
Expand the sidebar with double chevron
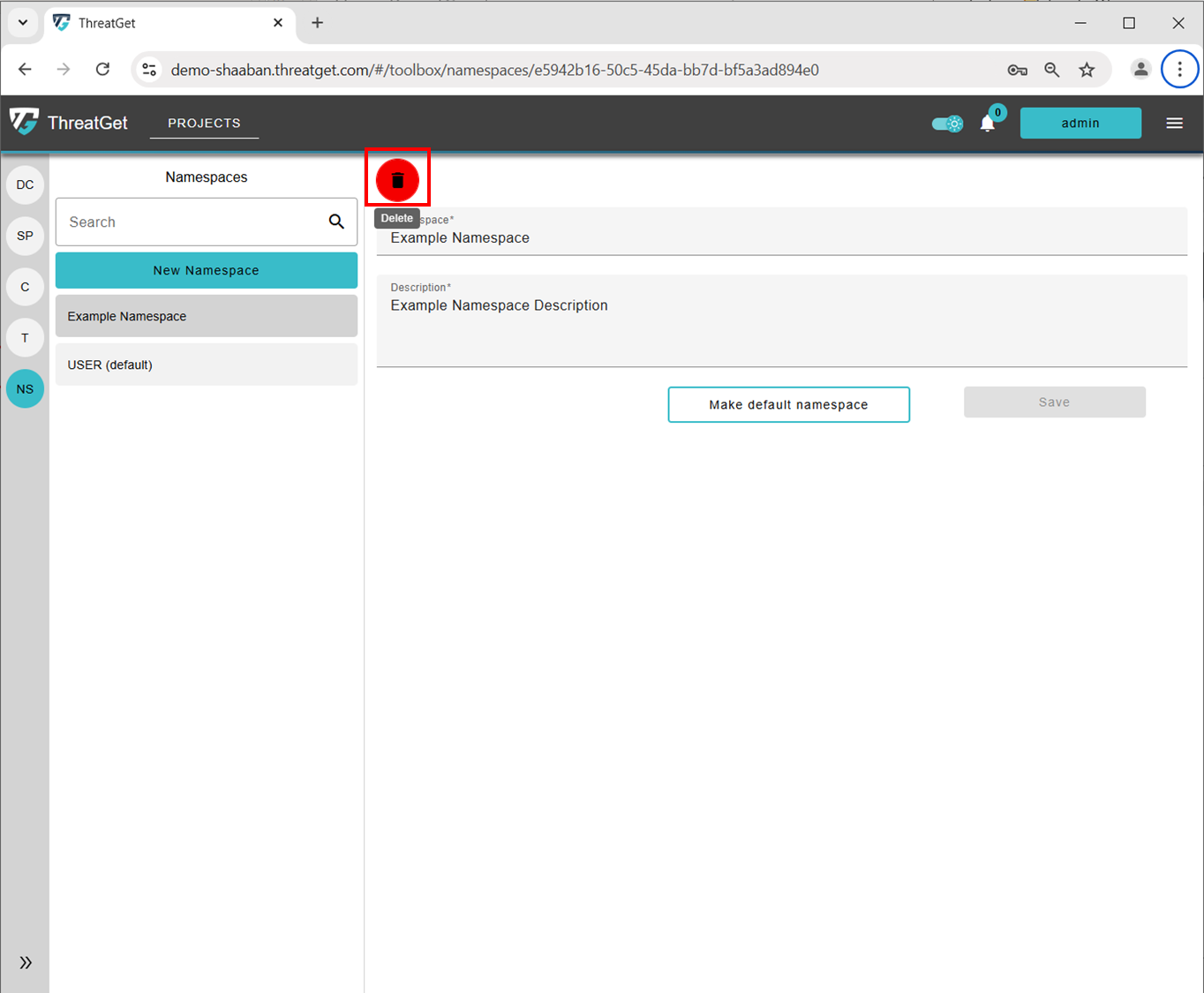pos(26,962)
